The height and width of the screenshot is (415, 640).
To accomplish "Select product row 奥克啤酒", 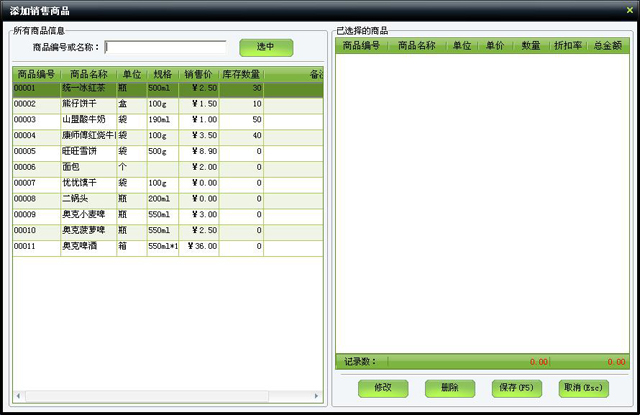I will pos(88,246).
